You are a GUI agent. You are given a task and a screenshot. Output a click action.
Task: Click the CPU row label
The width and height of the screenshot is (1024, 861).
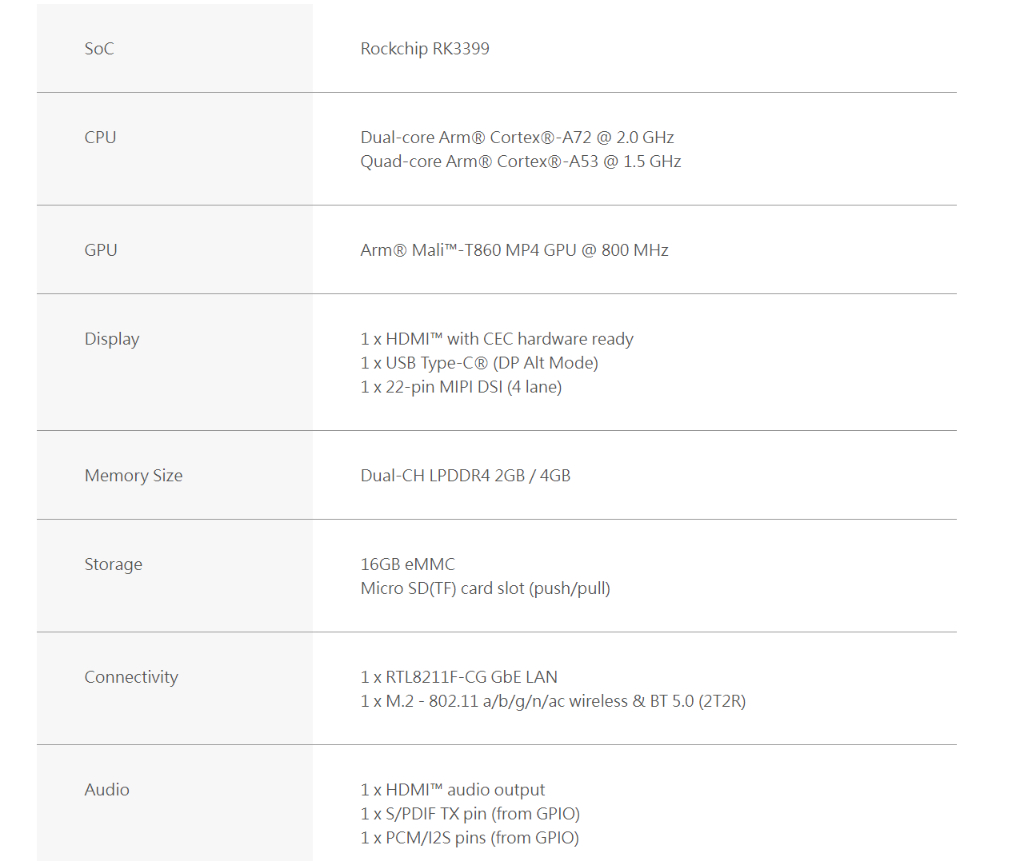coord(100,138)
